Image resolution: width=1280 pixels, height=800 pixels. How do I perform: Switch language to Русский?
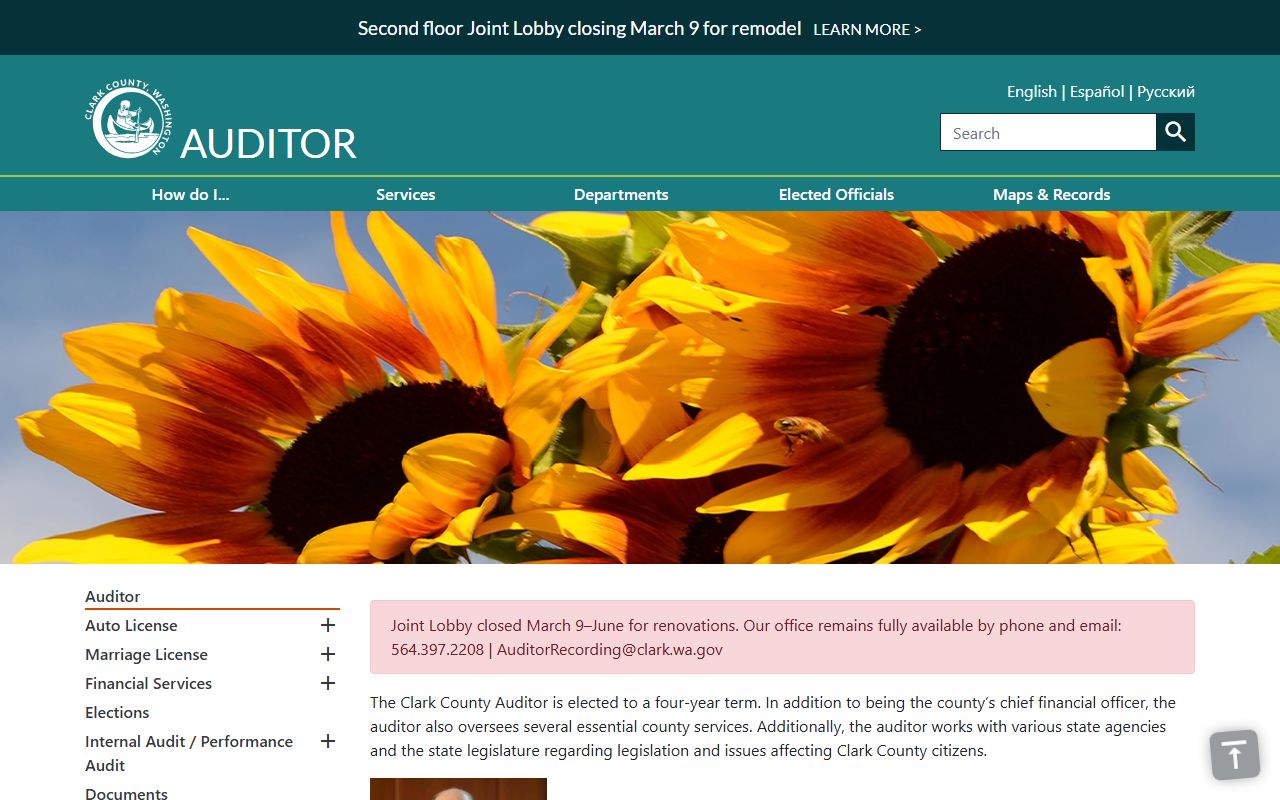click(x=1166, y=91)
